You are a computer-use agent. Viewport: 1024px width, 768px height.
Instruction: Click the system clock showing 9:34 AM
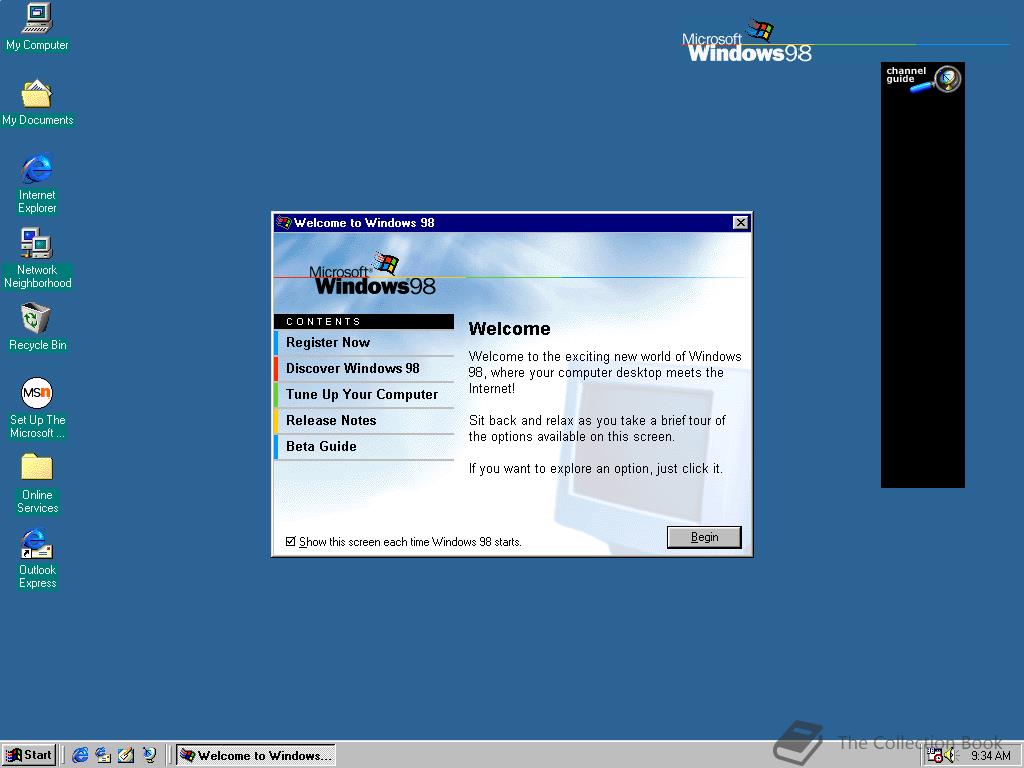coord(990,756)
